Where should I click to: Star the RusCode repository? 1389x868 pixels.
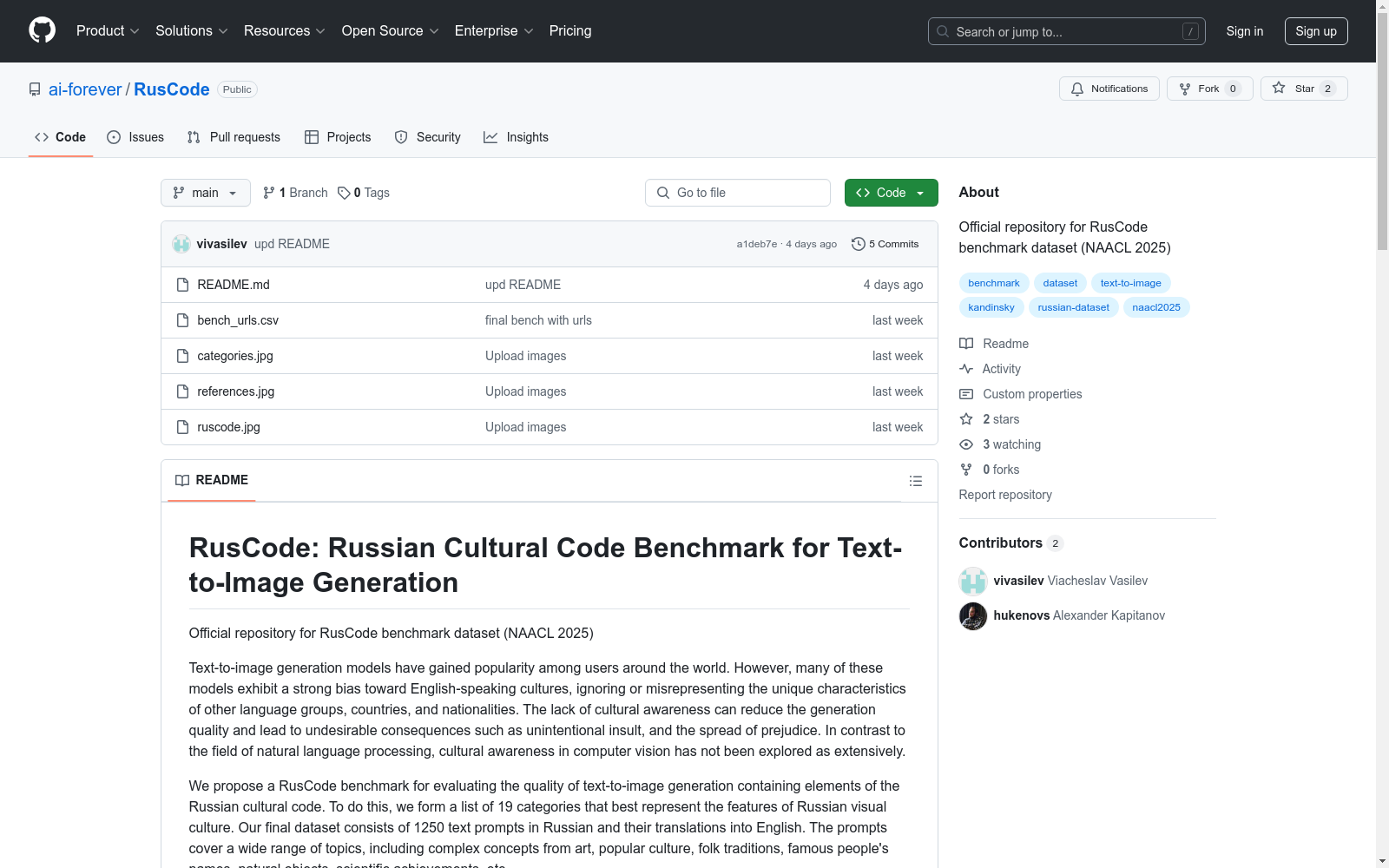(x=1304, y=89)
